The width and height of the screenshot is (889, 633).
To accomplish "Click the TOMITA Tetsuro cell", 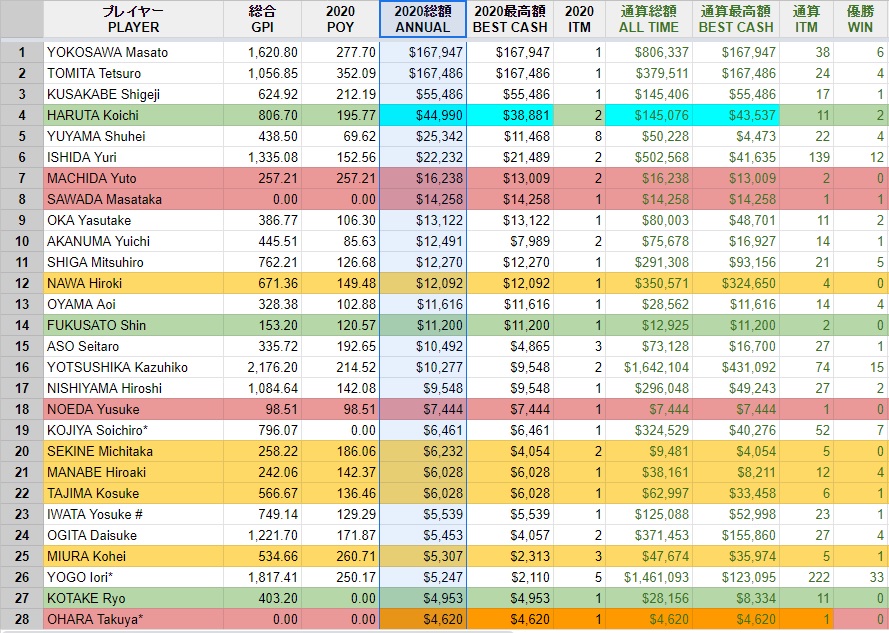I will [133, 73].
